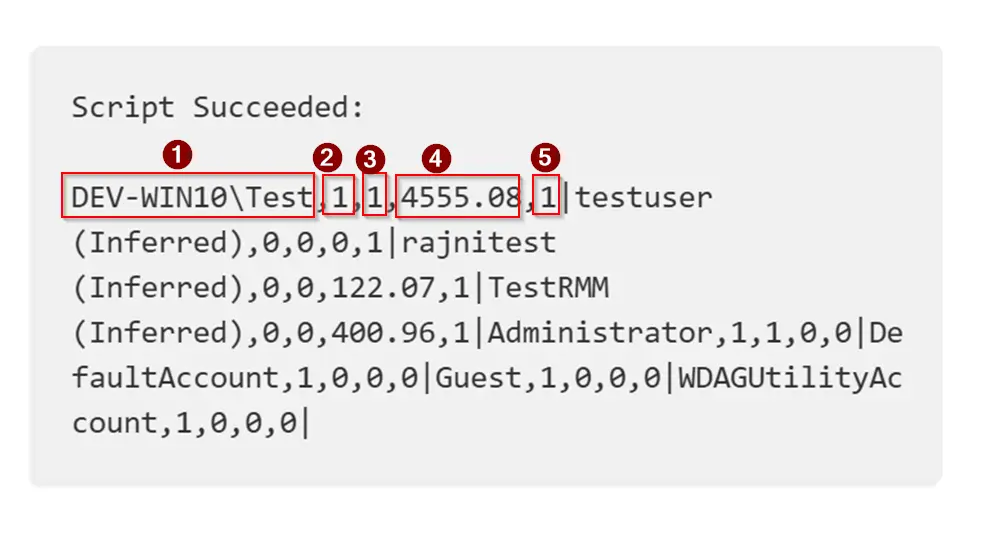Select the boxed 4555.08 value
The image size is (999, 541).
pos(459,197)
